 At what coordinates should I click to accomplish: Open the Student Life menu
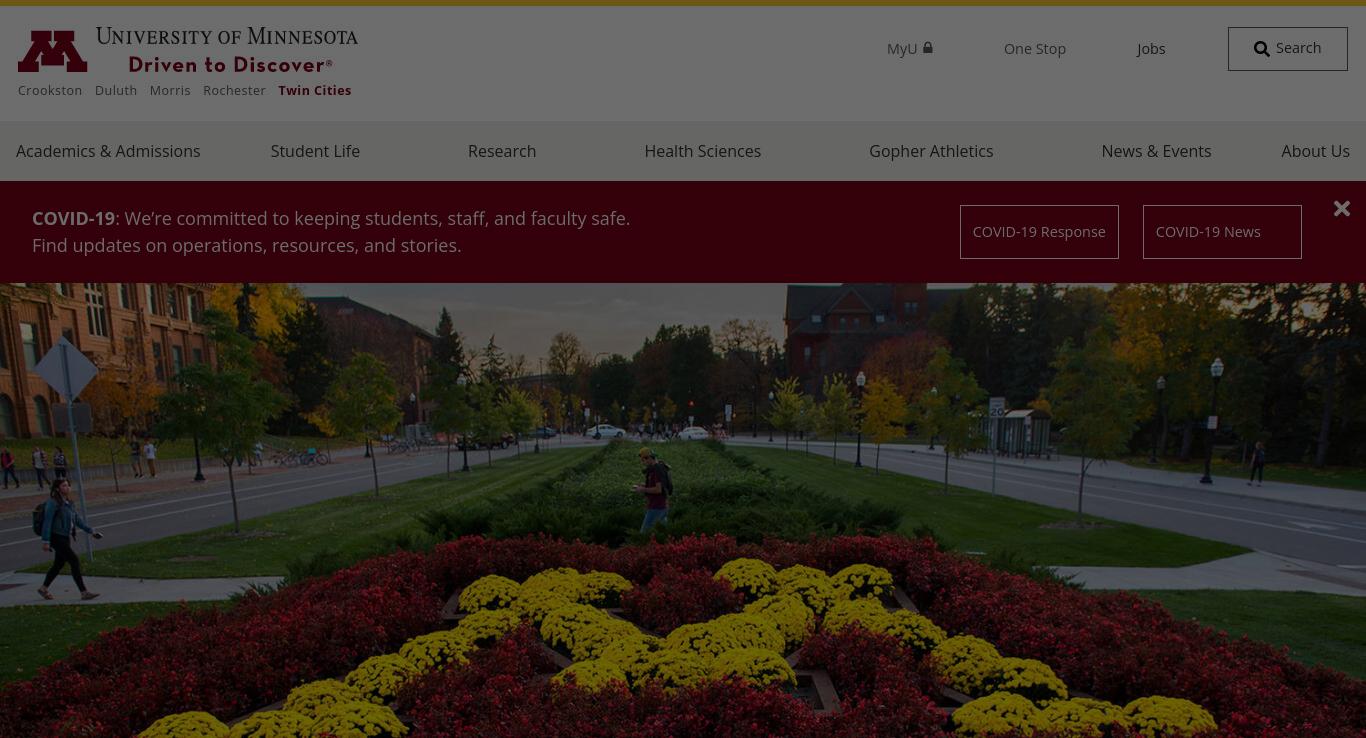coord(315,151)
